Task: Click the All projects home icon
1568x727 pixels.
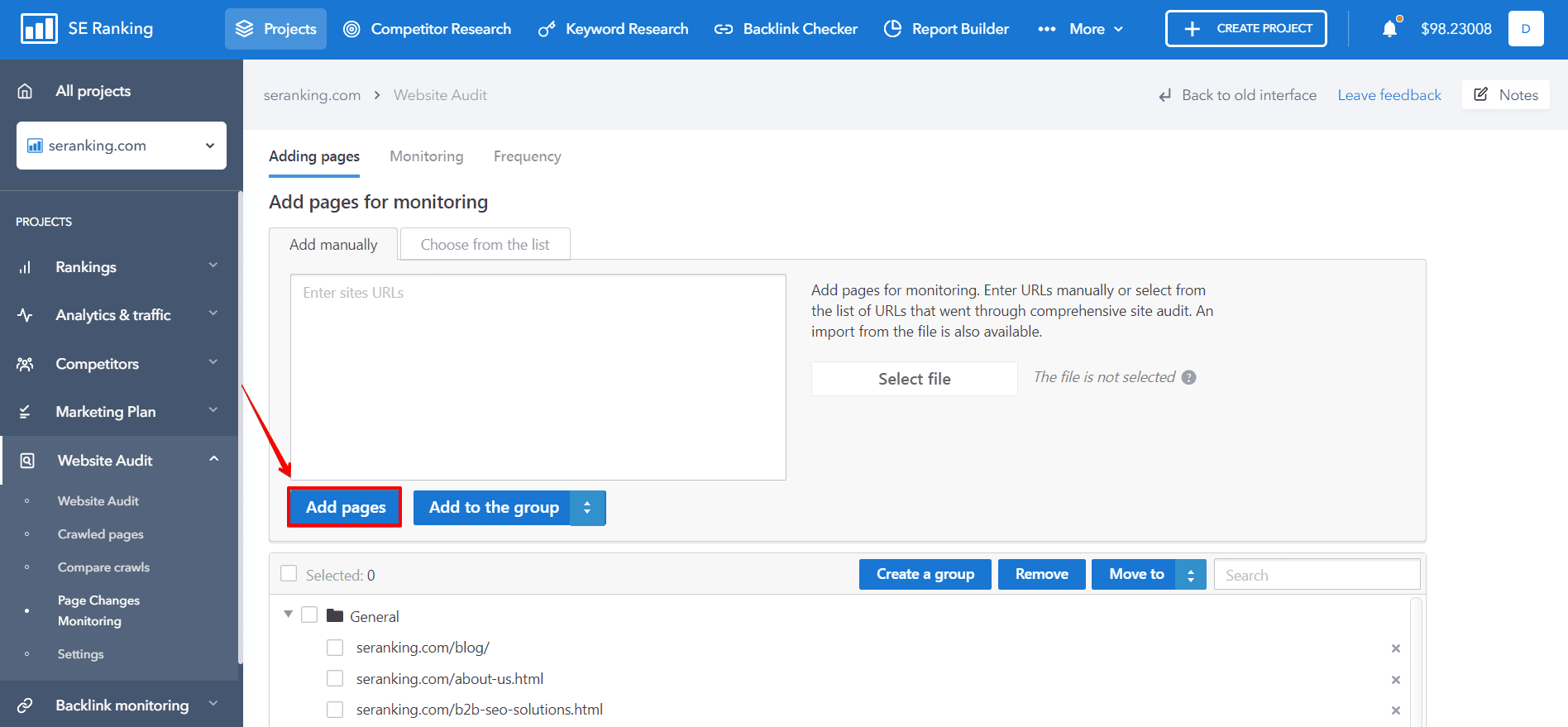Action: tap(25, 91)
